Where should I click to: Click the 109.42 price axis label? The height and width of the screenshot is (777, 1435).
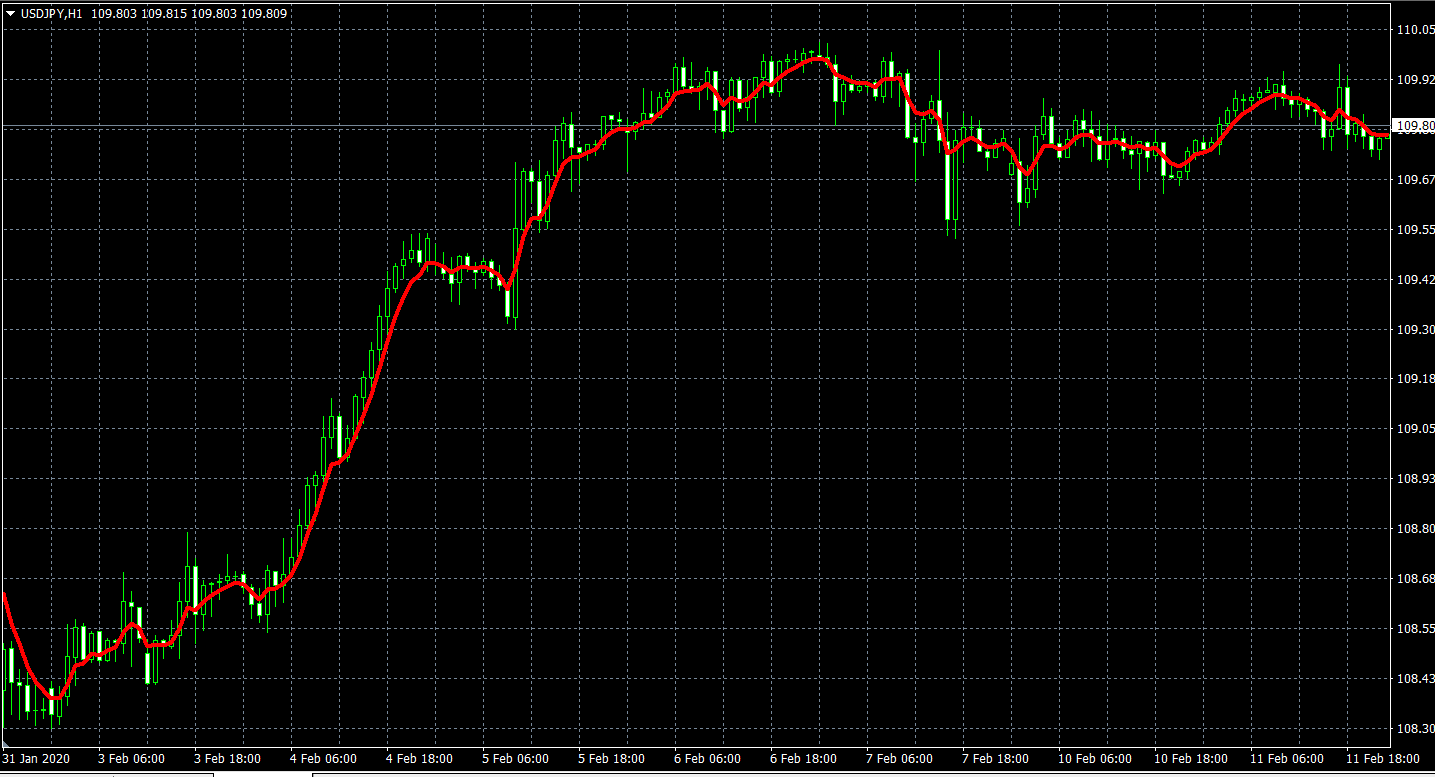pyautogui.click(x=1414, y=280)
